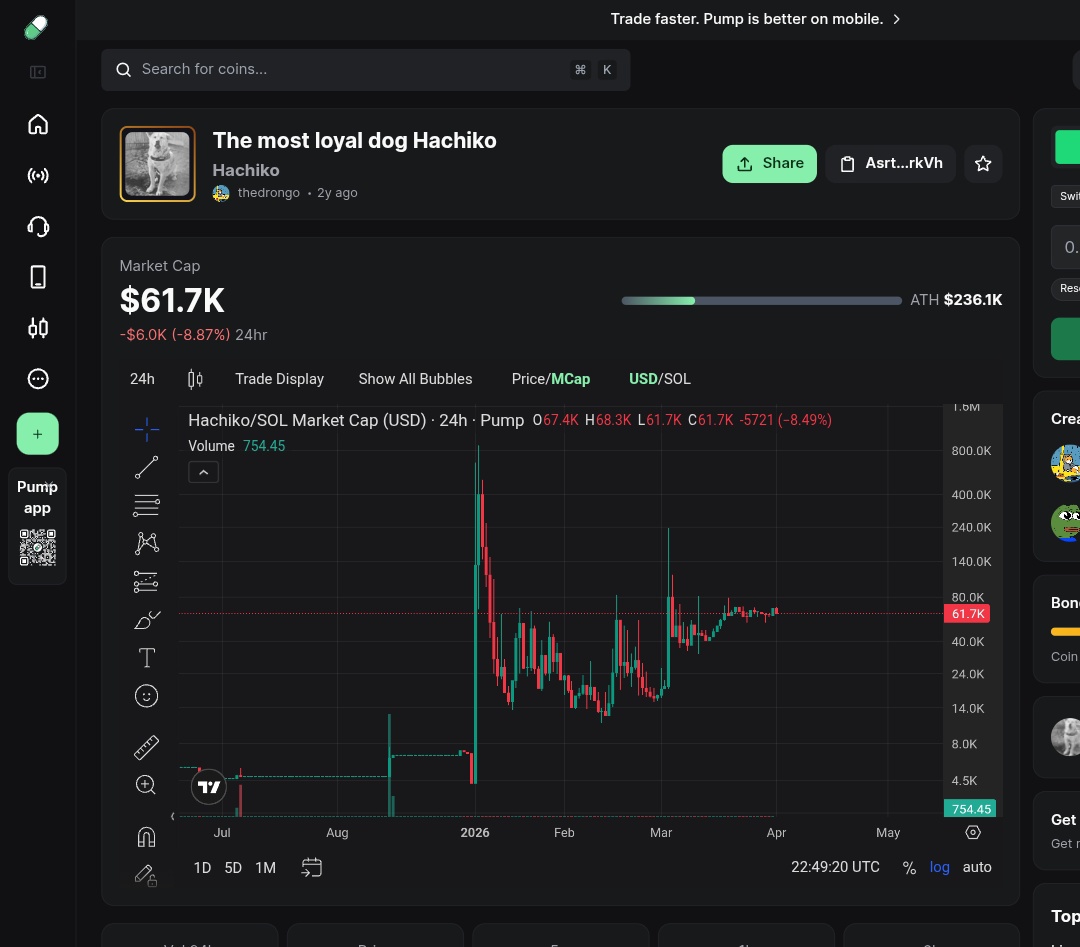Viewport: 1080px width, 947px height.
Task: Open the emoji icons tool
Action: (x=147, y=696)
